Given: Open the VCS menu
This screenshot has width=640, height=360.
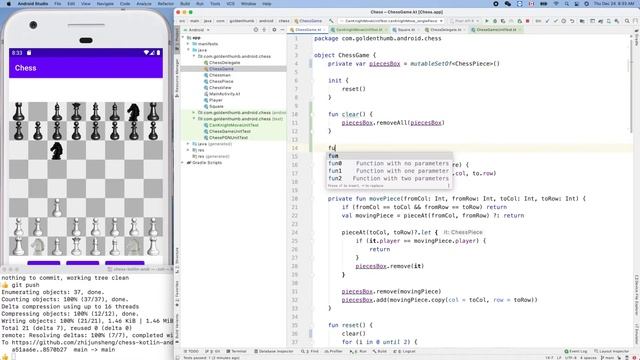Looking at the screenshot, I should [x=231, y=4].
